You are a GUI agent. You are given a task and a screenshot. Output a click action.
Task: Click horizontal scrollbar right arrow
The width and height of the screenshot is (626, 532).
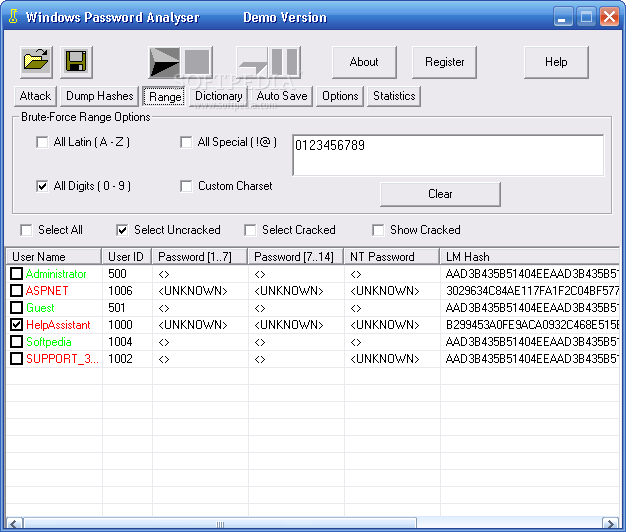click(611, 524)
